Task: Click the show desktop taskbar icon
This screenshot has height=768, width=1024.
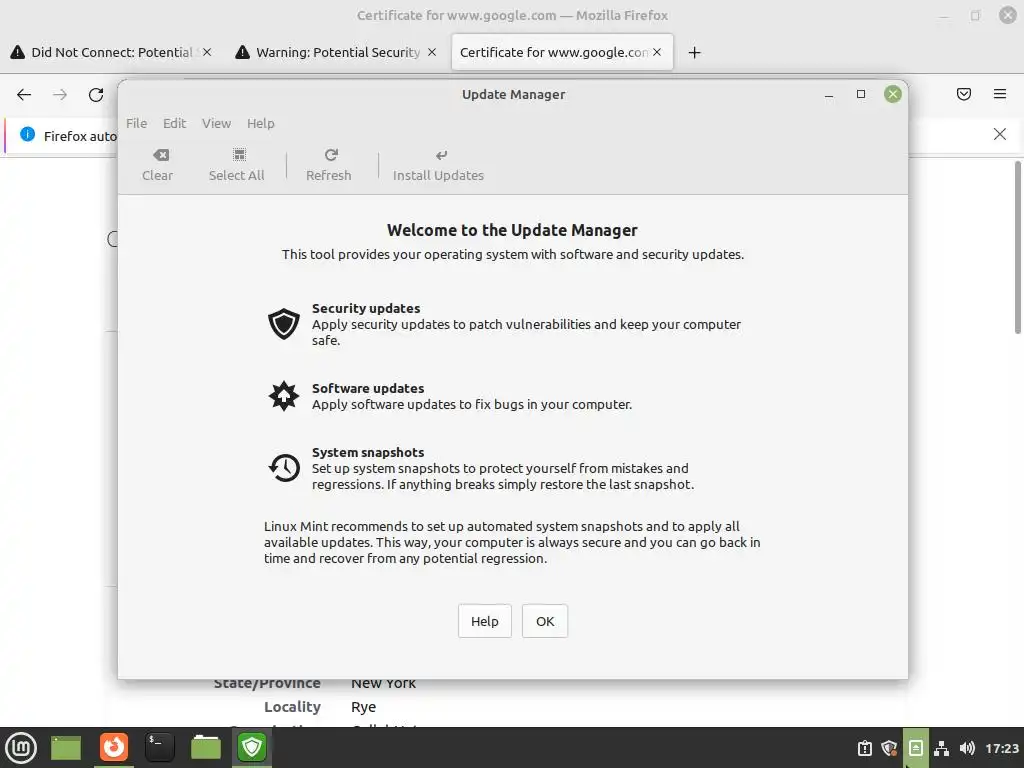Action: tap(66, 748)
